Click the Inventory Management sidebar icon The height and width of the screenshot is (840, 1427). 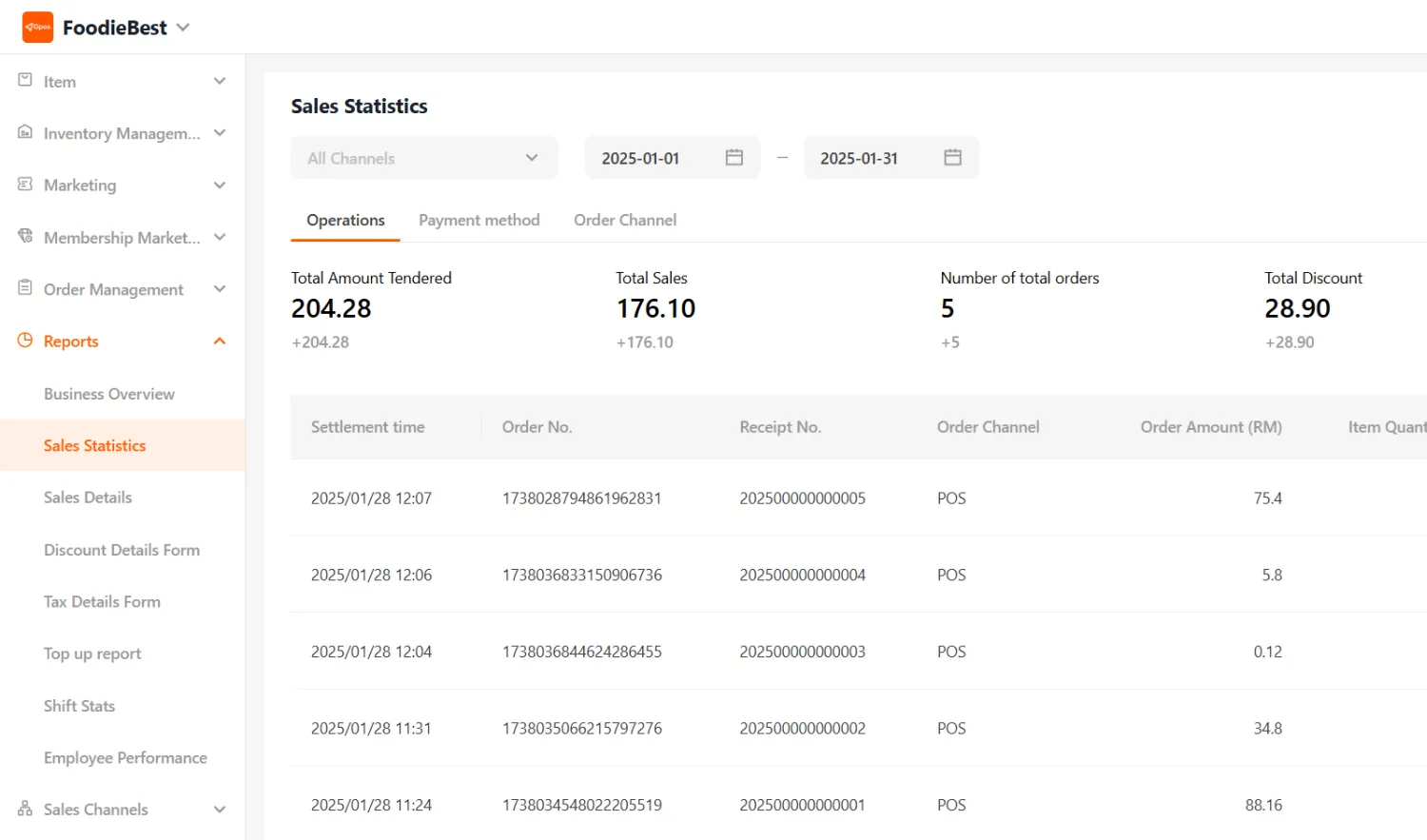click(26, 132)
